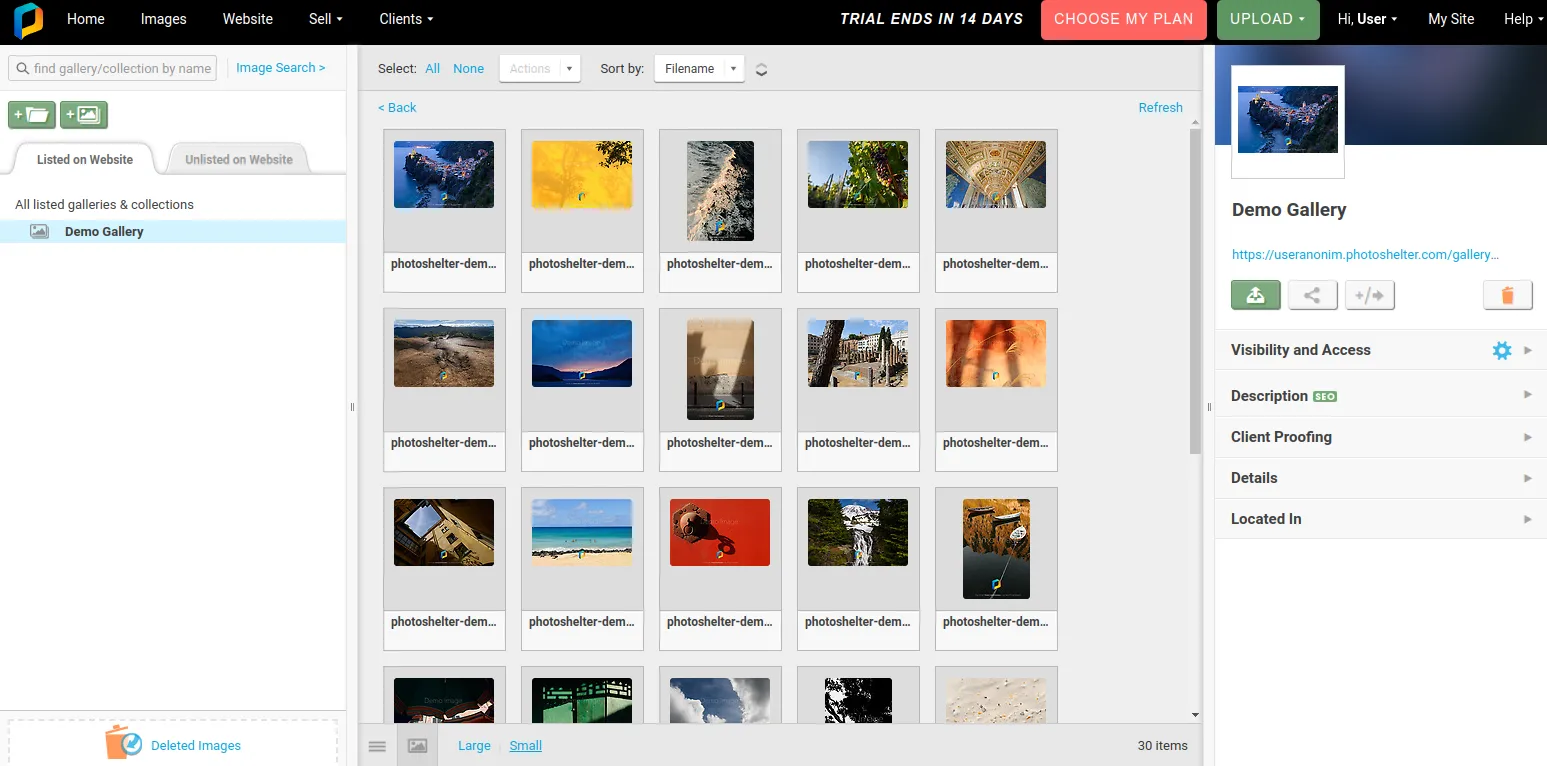Click the Select None link

click(x=468, y=69)
